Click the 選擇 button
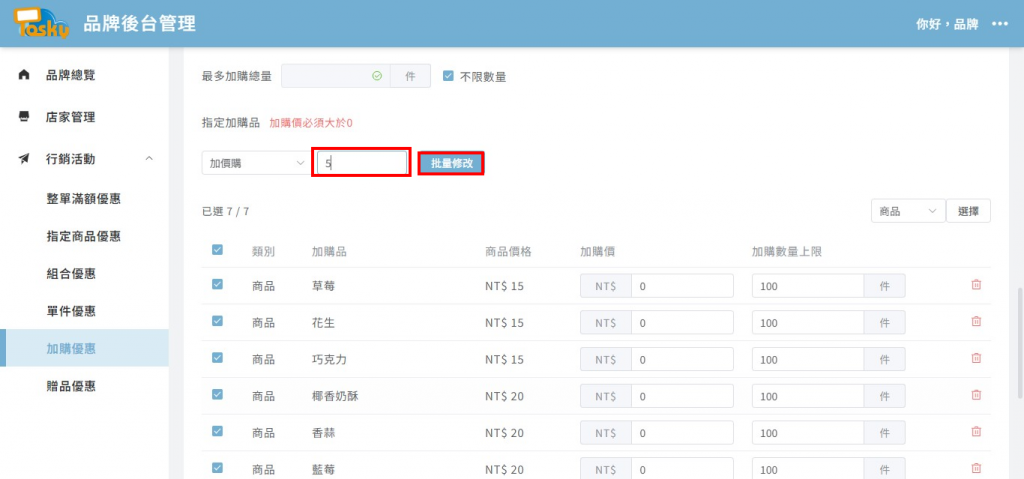Viewport: 1024px width, 479px height. pos(968,211)
